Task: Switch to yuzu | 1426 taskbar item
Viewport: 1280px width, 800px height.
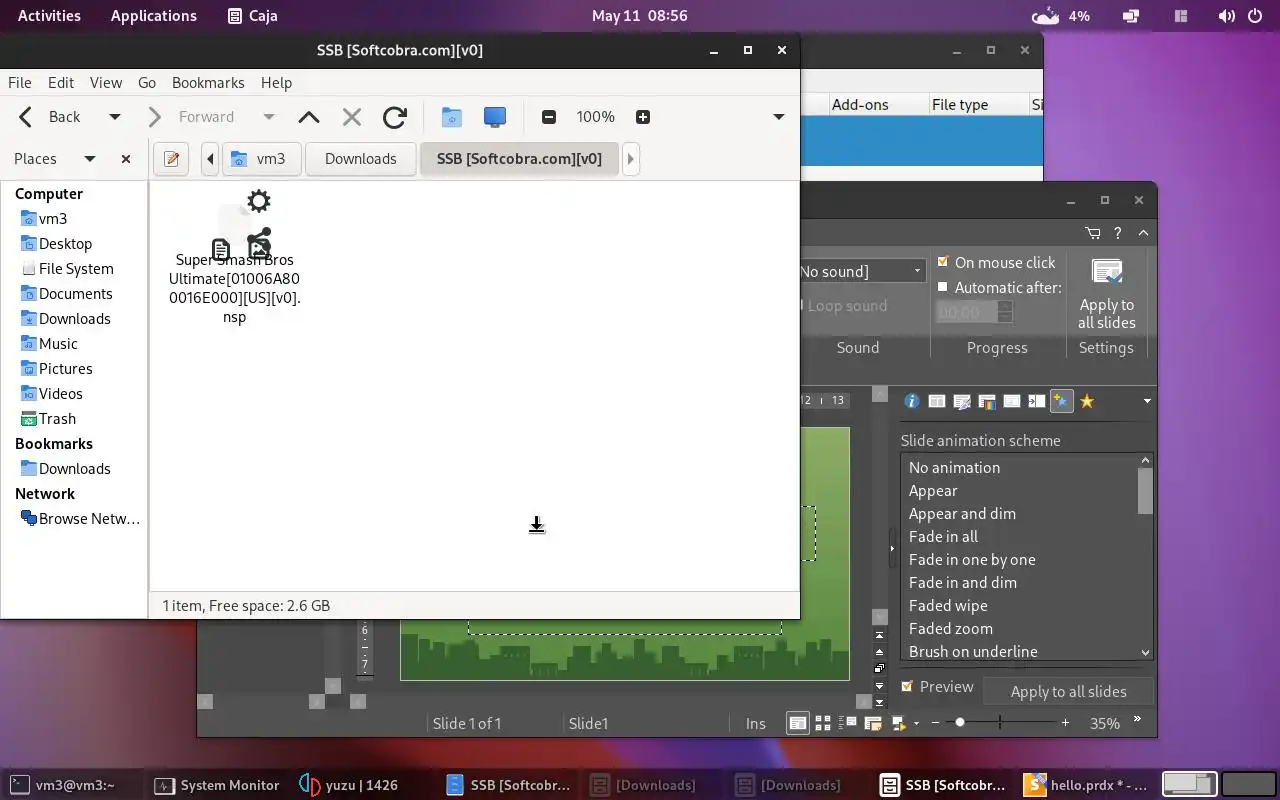Action: coord(348,785)
